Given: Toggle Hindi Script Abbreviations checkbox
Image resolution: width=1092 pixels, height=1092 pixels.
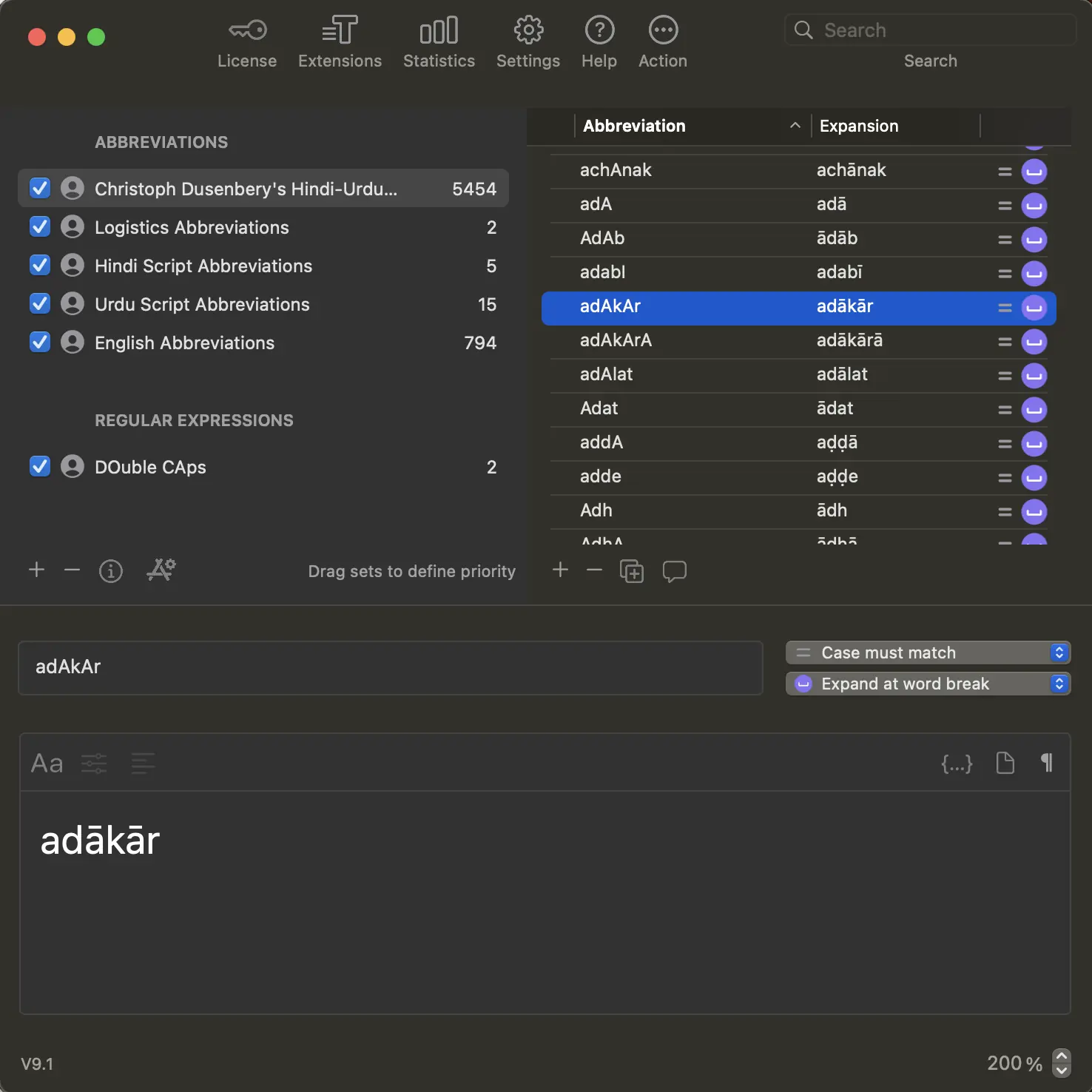Looking at the screenshot, I should [x=40, y=266].
